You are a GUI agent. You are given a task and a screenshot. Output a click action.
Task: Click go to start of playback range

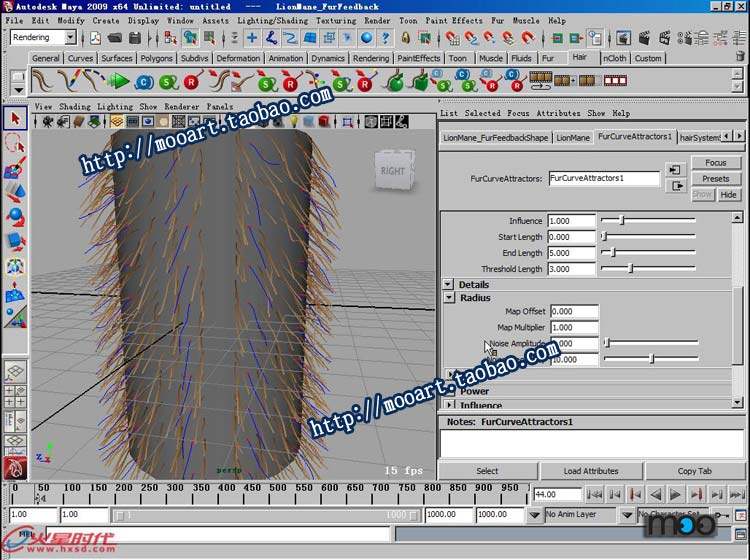594,494
